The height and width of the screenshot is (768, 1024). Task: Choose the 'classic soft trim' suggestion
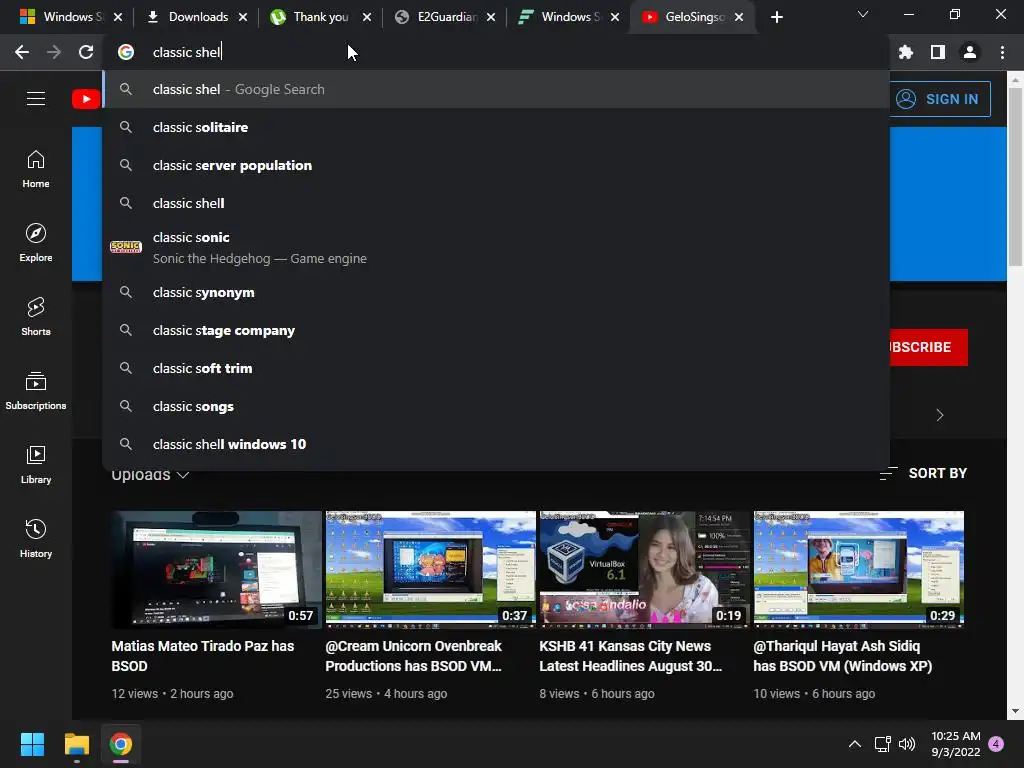point(496,368)
